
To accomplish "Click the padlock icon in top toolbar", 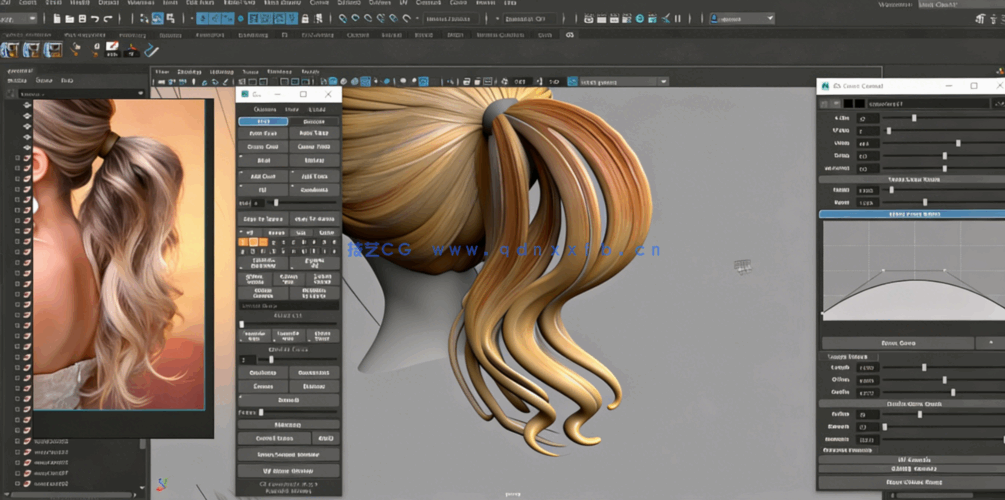I will (x=304, y=18).
